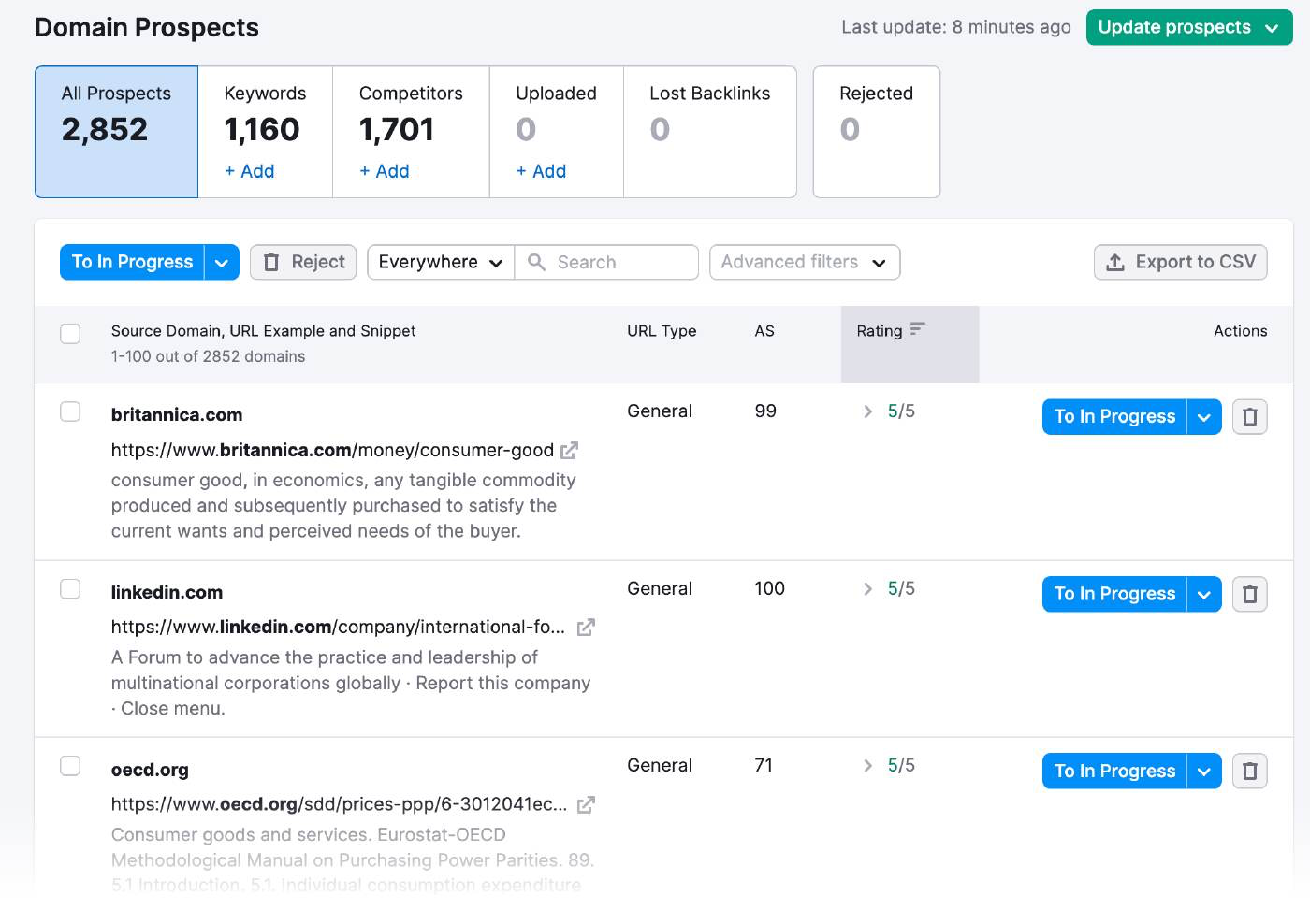Click the external link icon for linkedin.com

(585, 628)
